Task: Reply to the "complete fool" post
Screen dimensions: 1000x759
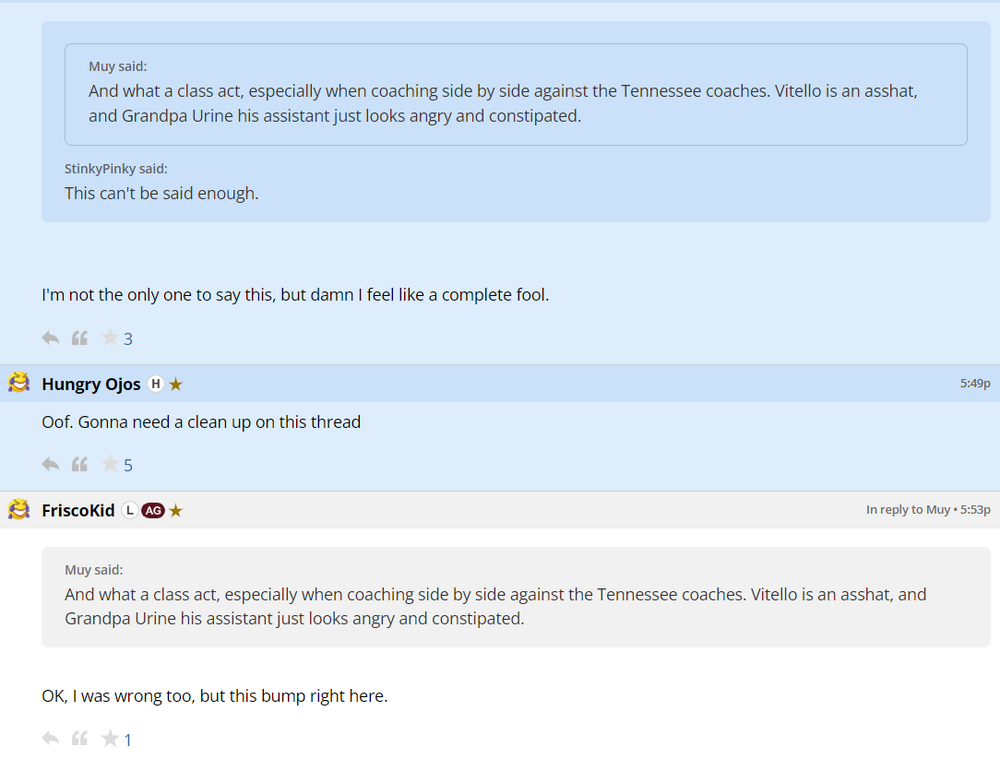Action: (50, 338)
